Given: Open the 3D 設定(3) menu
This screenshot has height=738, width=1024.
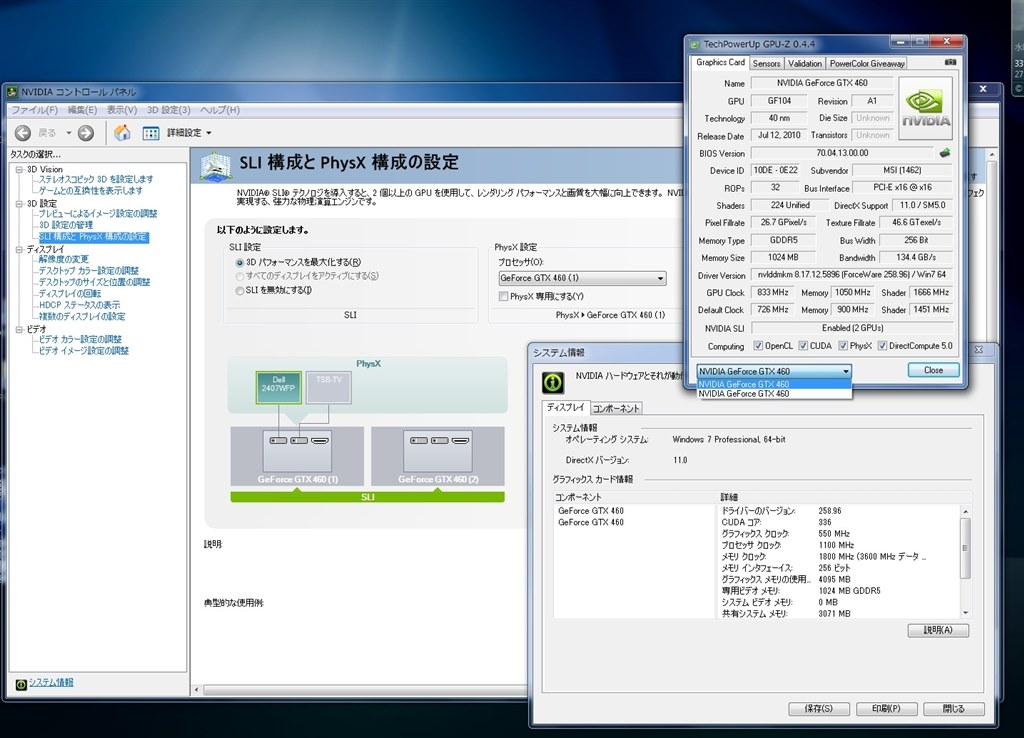Looking at the screenshot, I should [x=168, y=110].
